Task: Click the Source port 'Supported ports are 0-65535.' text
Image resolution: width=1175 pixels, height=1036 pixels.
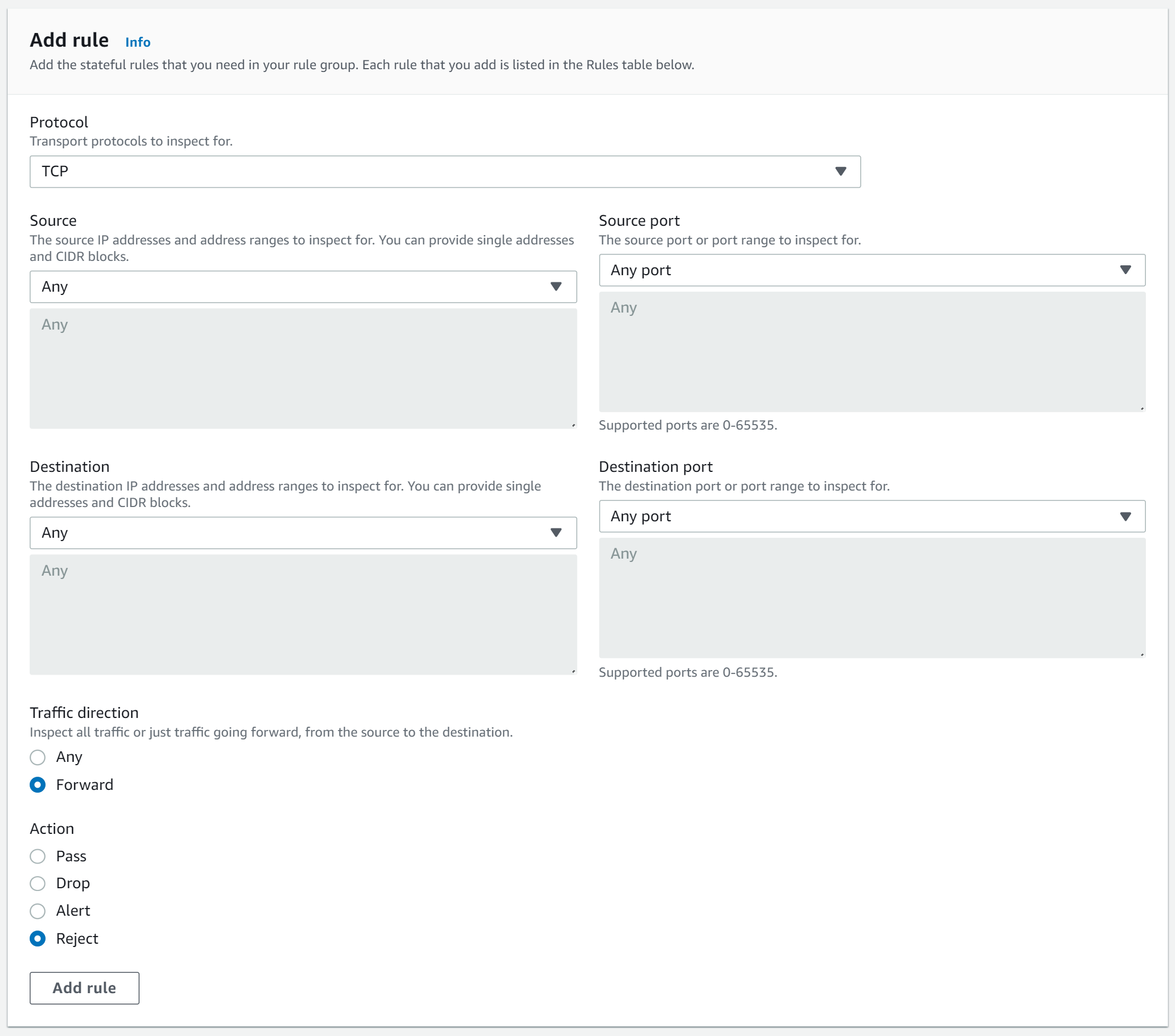Action: click(688, 425)
